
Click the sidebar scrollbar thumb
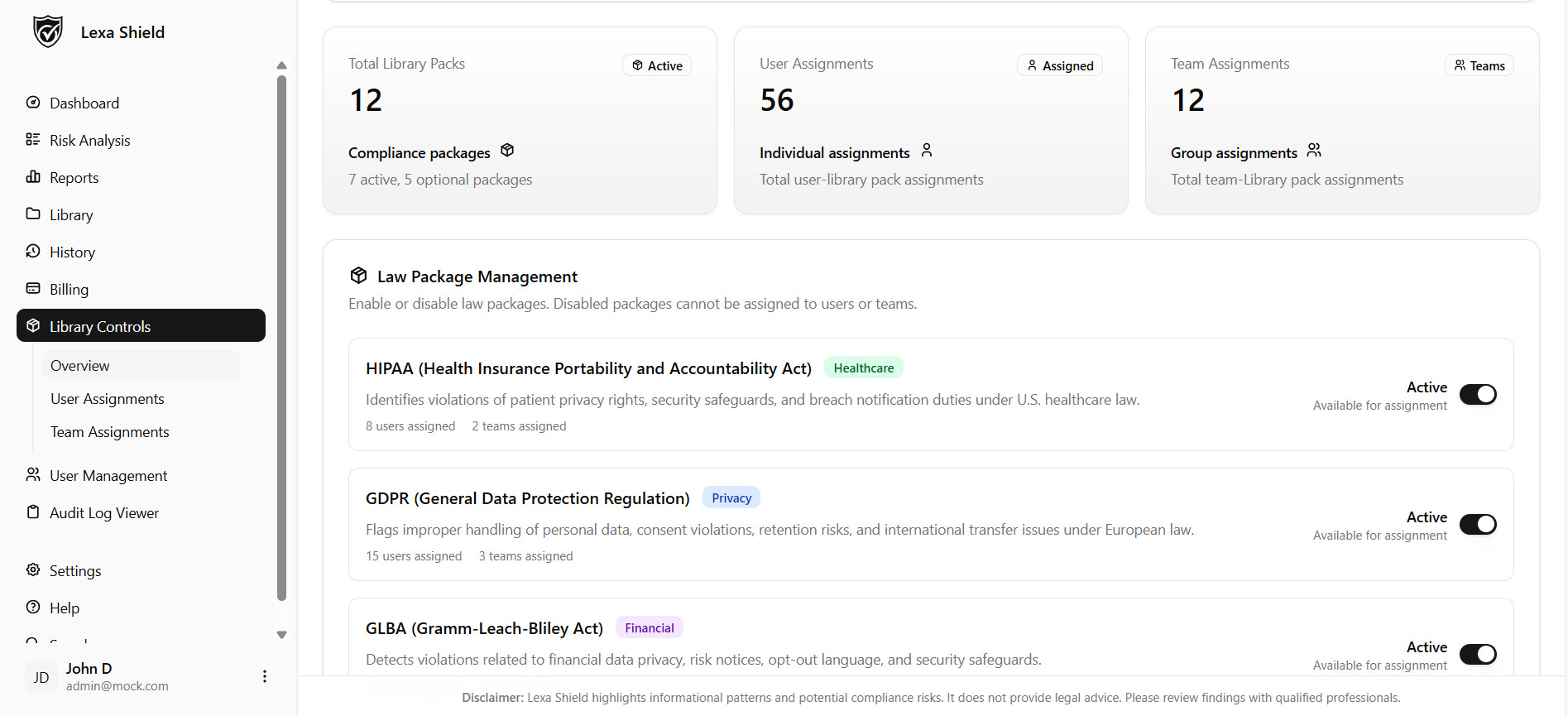[281, 338]
